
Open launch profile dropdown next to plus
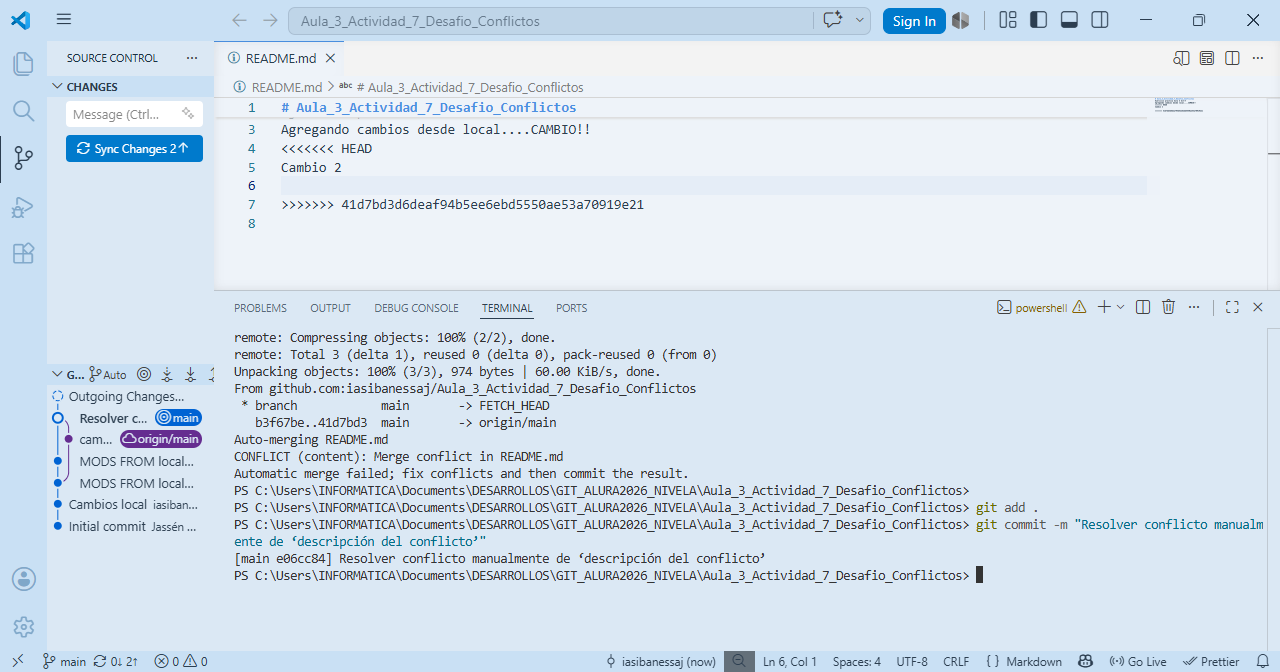[x=1120, y=307]
